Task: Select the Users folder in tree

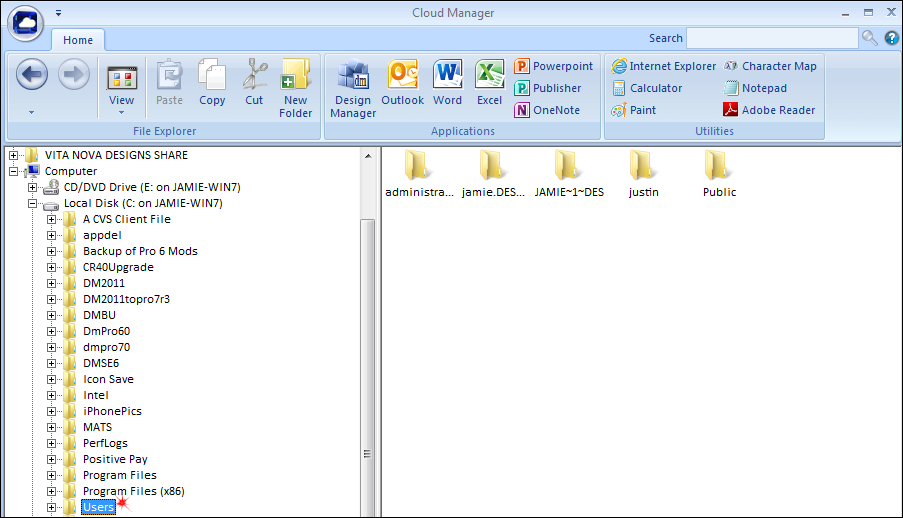Action: [98, 508]
